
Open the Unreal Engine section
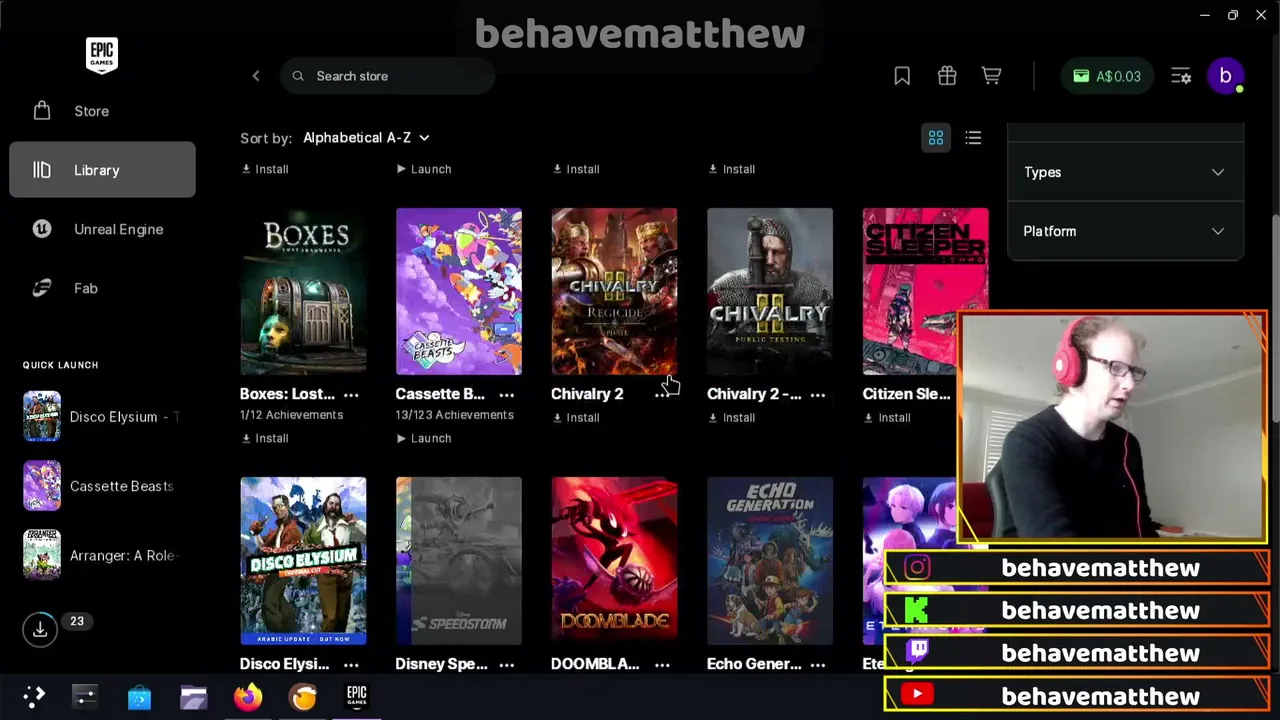point(102,229)
